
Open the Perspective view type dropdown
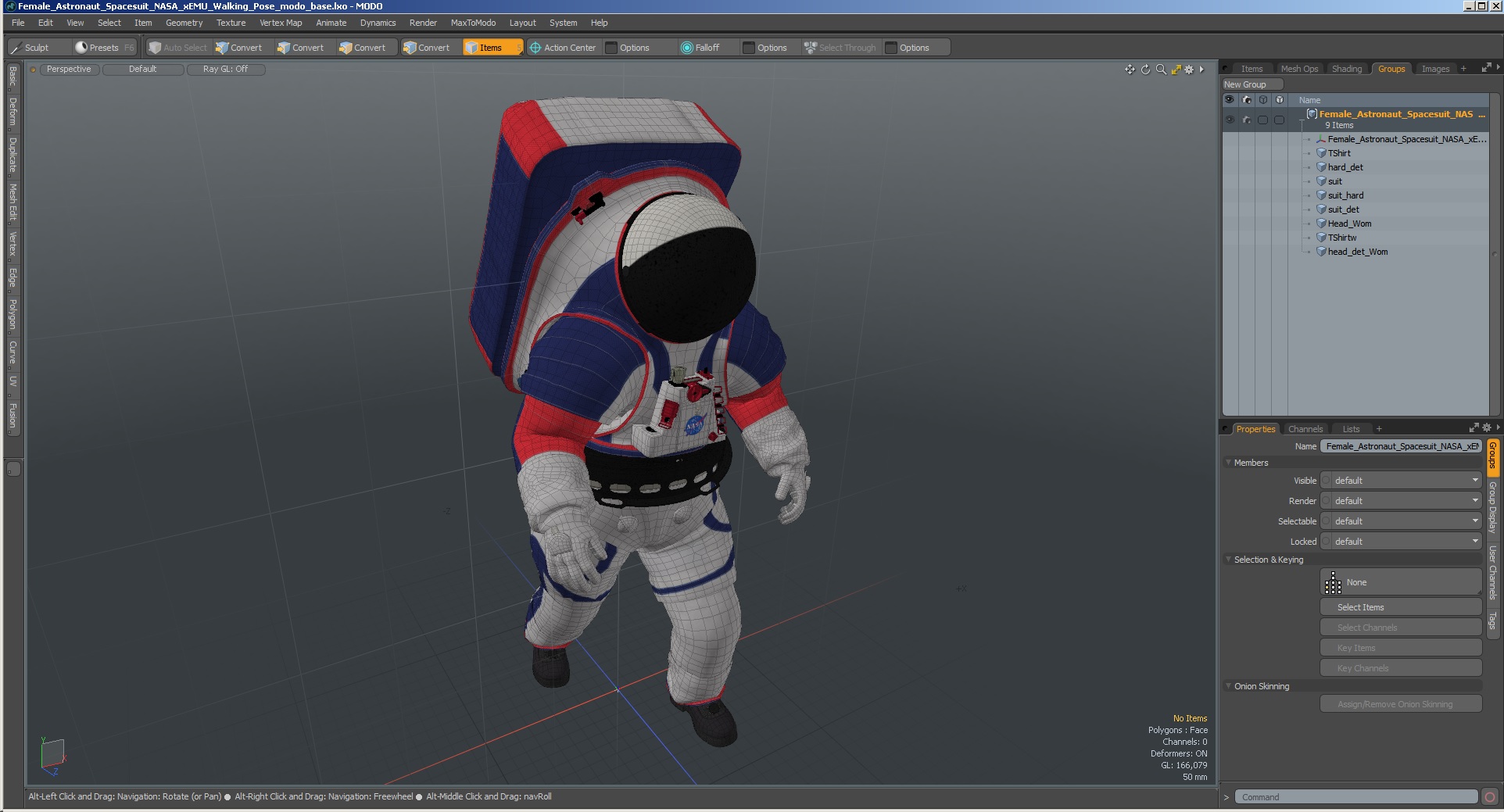pos(69,70)
